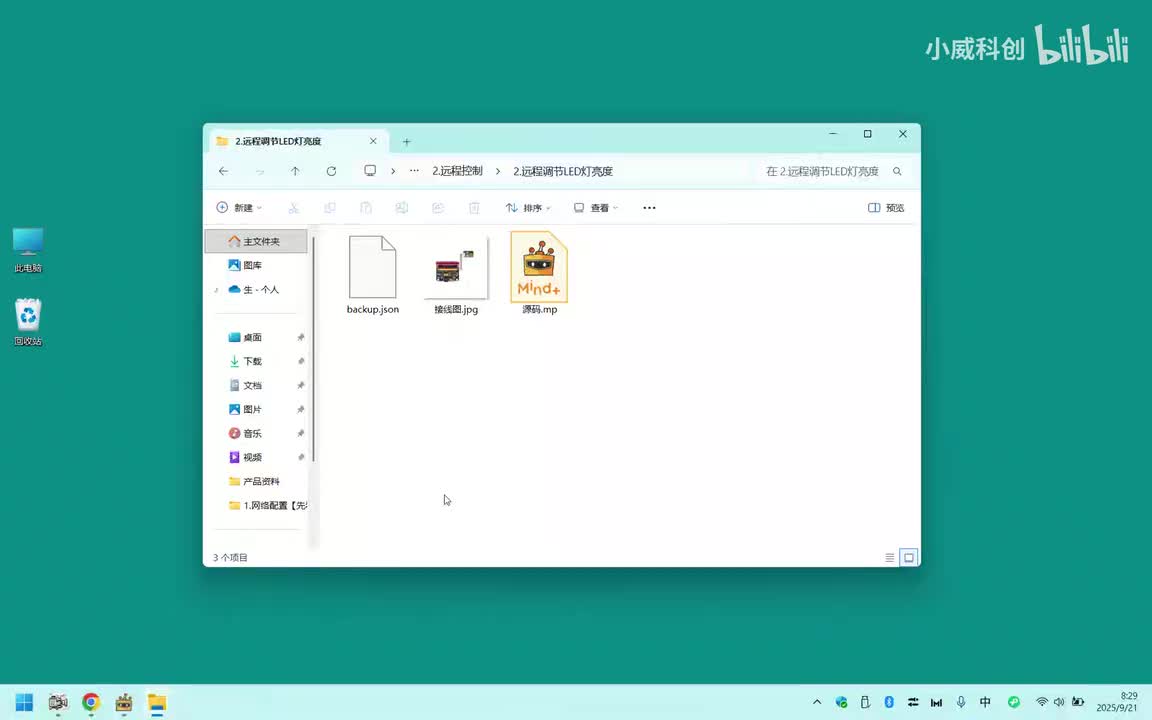Toggle the 预览 preview pane
The image size is (1152, 720).
coord(886,208)
